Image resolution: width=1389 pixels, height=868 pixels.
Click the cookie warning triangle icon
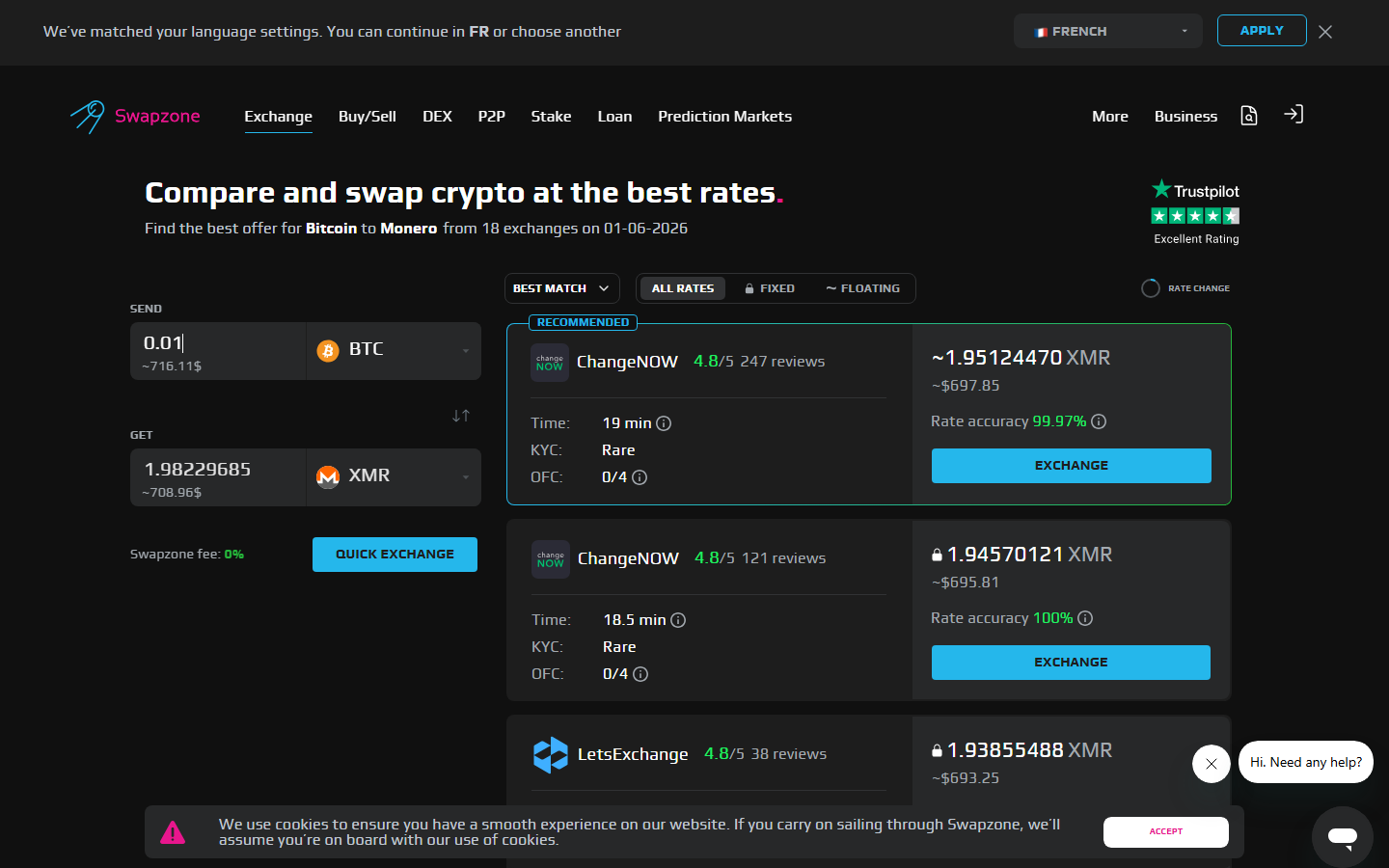[x=173, y=832]
